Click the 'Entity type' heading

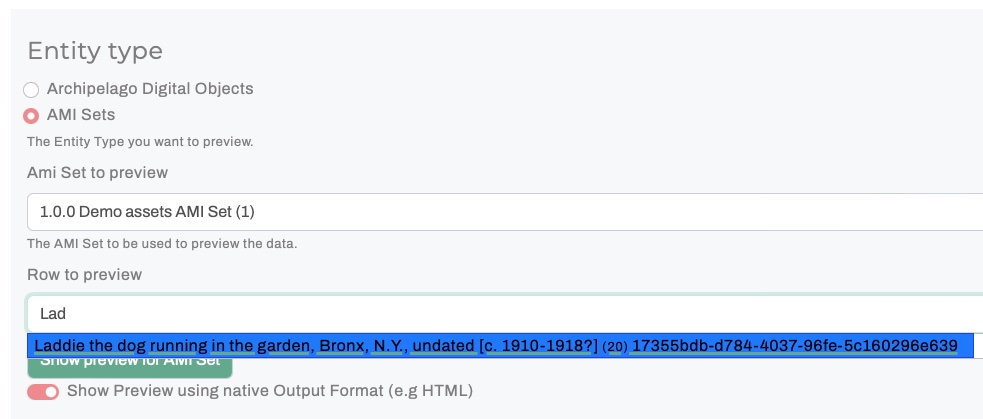point(95,51)
